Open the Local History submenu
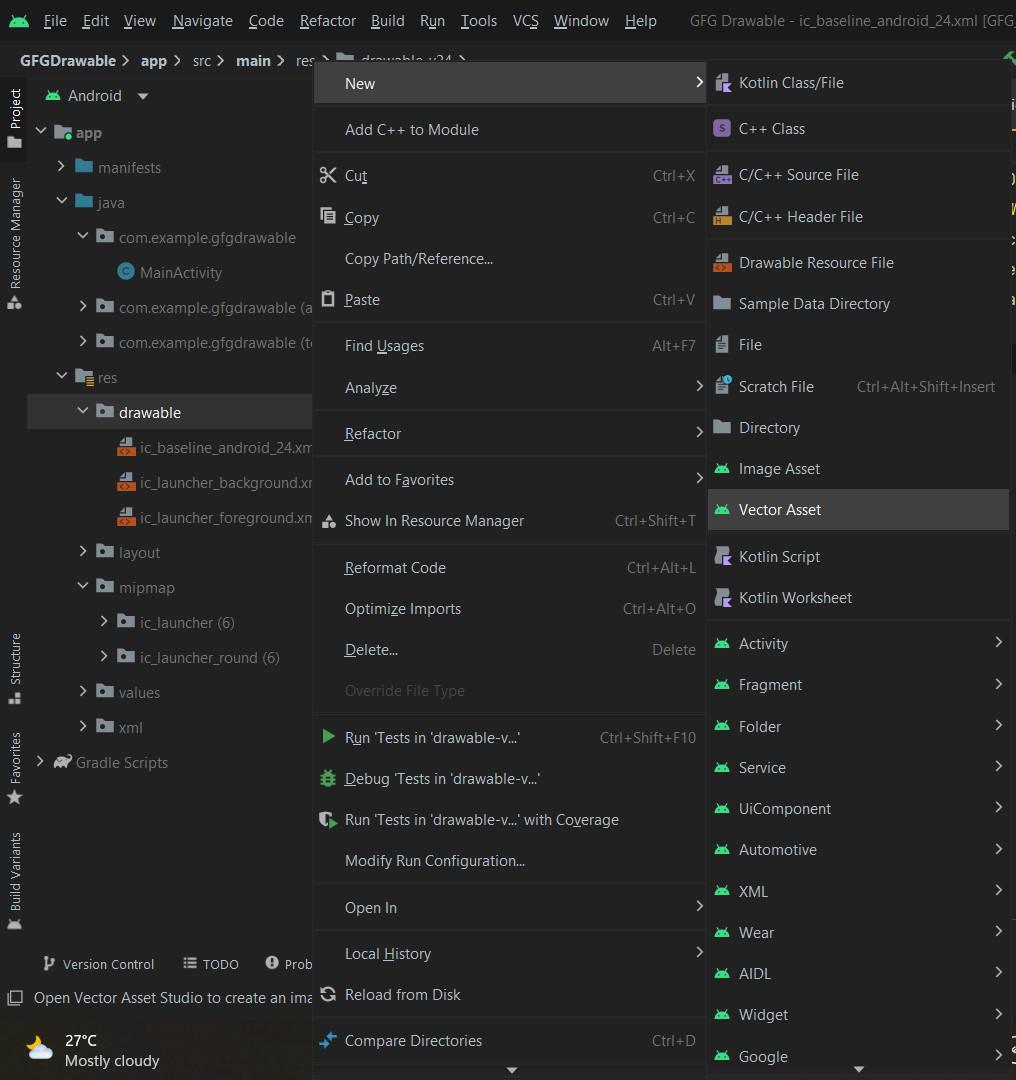This screenshot has width=1016, height=1080. coord(510,953)
